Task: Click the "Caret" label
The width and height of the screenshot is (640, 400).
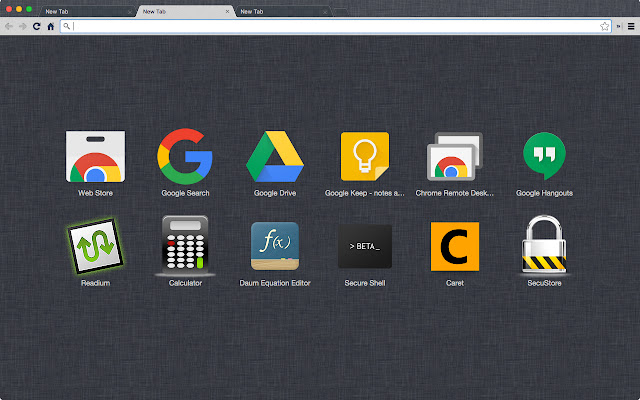Action: pos(455,283)
